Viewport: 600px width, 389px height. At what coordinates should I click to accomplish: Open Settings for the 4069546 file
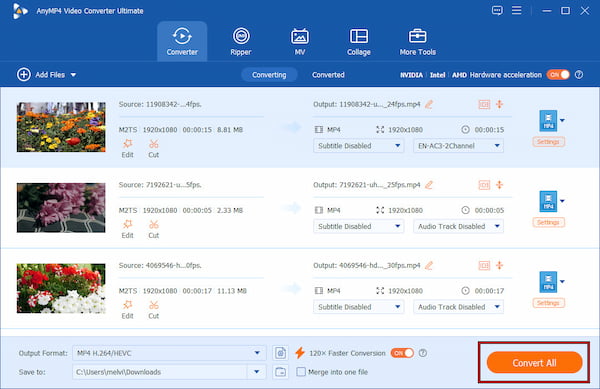548,303
